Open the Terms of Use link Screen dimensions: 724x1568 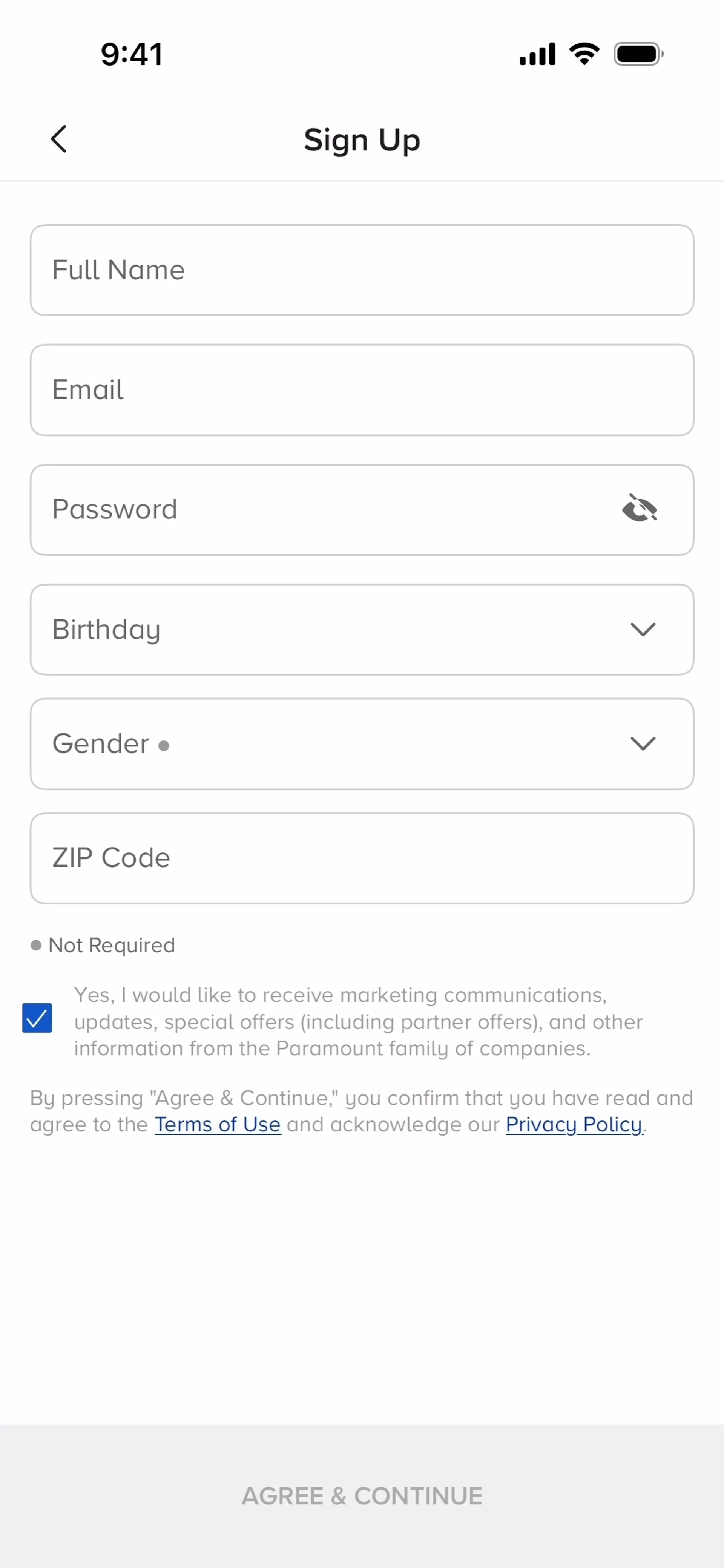[217, 1124]
